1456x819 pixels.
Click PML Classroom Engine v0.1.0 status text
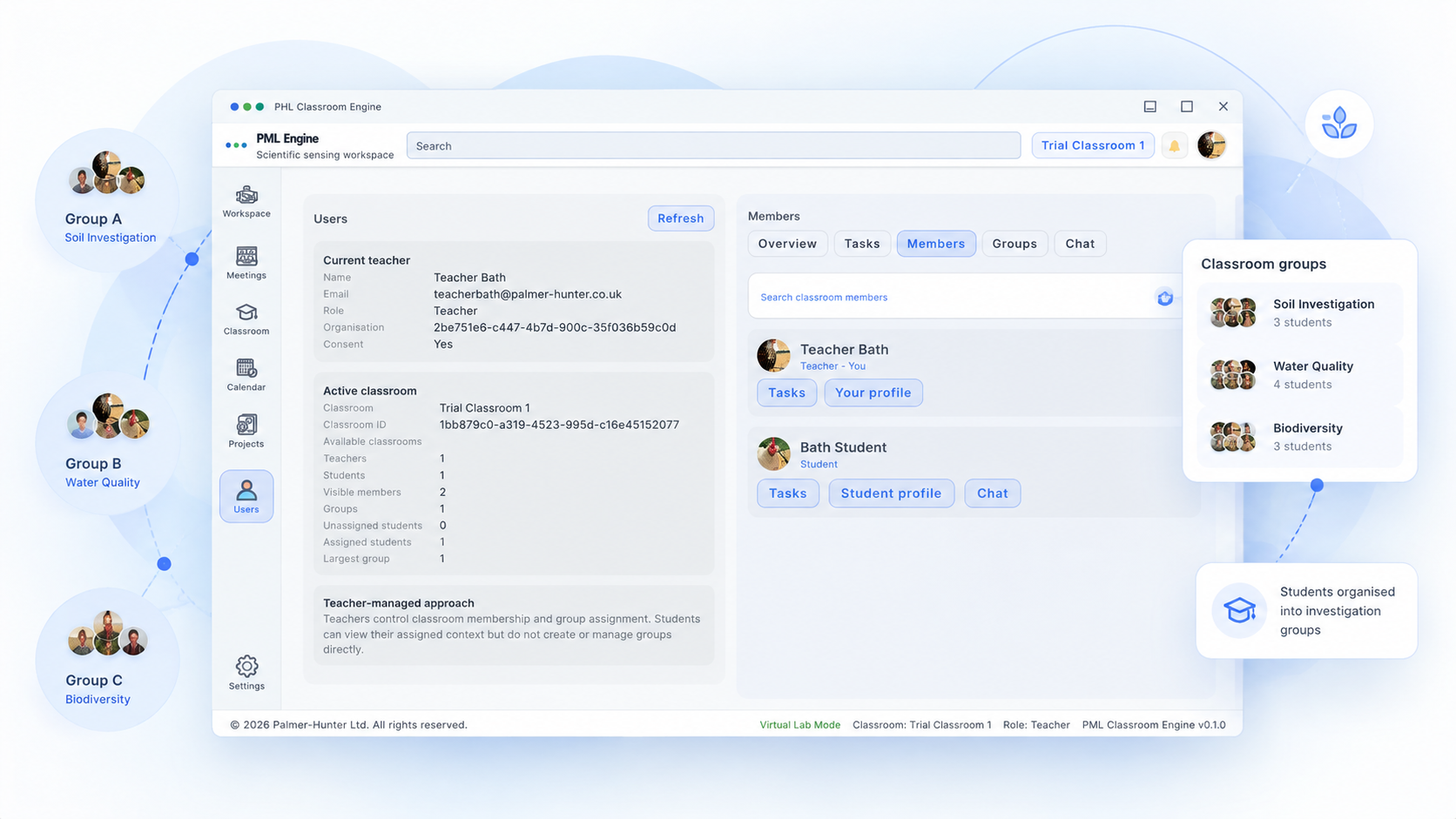[x=1154, y=725]
